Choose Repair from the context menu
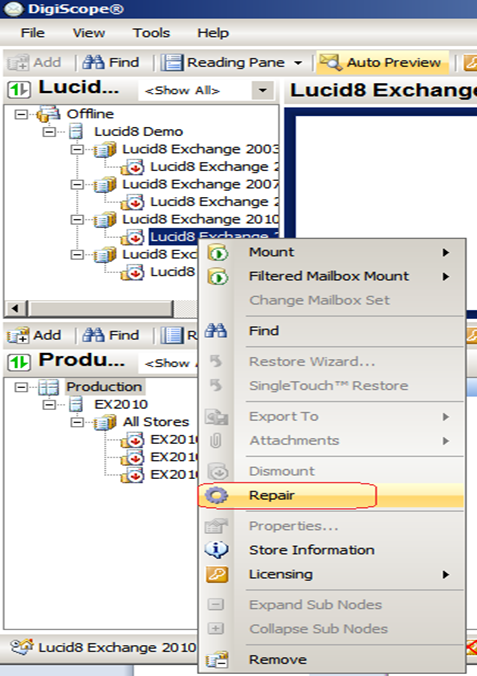This screenshot has height=676, width=477. pos(332,495)
